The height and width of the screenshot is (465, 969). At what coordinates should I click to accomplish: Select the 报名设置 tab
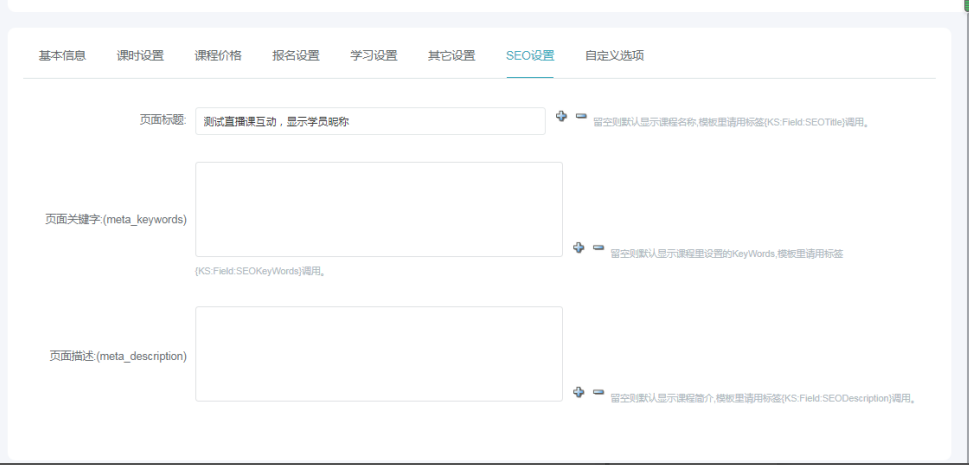[x=296, y=56]
